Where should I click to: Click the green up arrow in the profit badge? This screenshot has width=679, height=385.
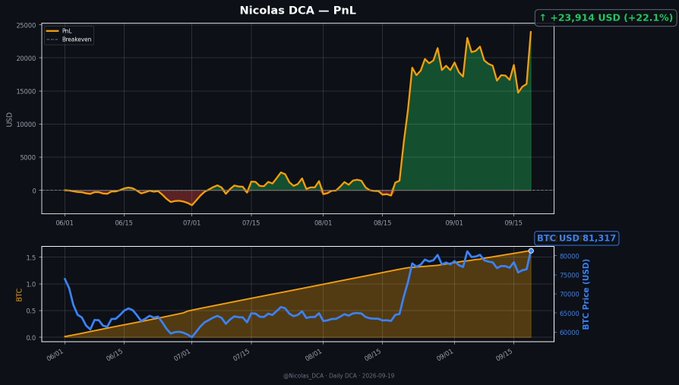543,18
